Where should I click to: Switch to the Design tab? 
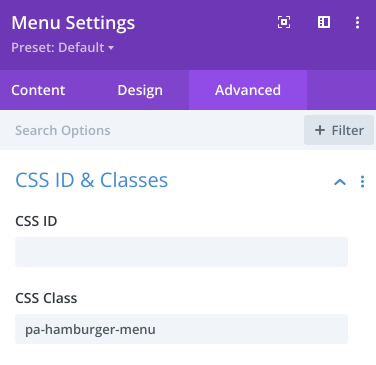pyautogui.click(x=140, y=90)
